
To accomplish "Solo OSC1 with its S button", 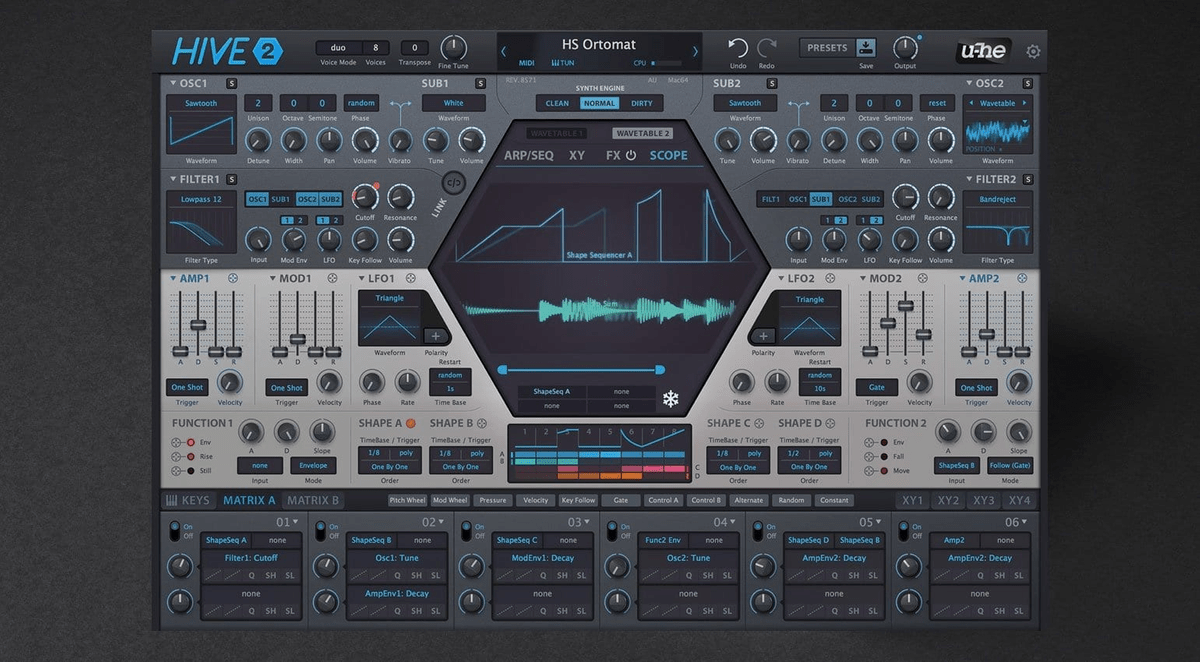I will click(232, 84).
